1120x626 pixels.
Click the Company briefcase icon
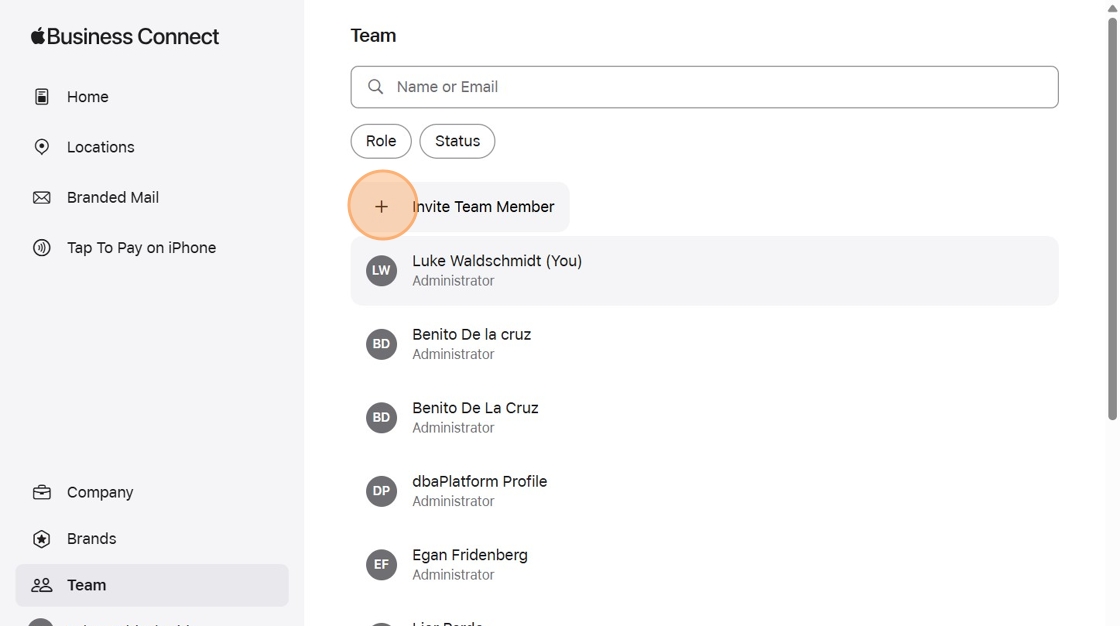click(41, 492)
